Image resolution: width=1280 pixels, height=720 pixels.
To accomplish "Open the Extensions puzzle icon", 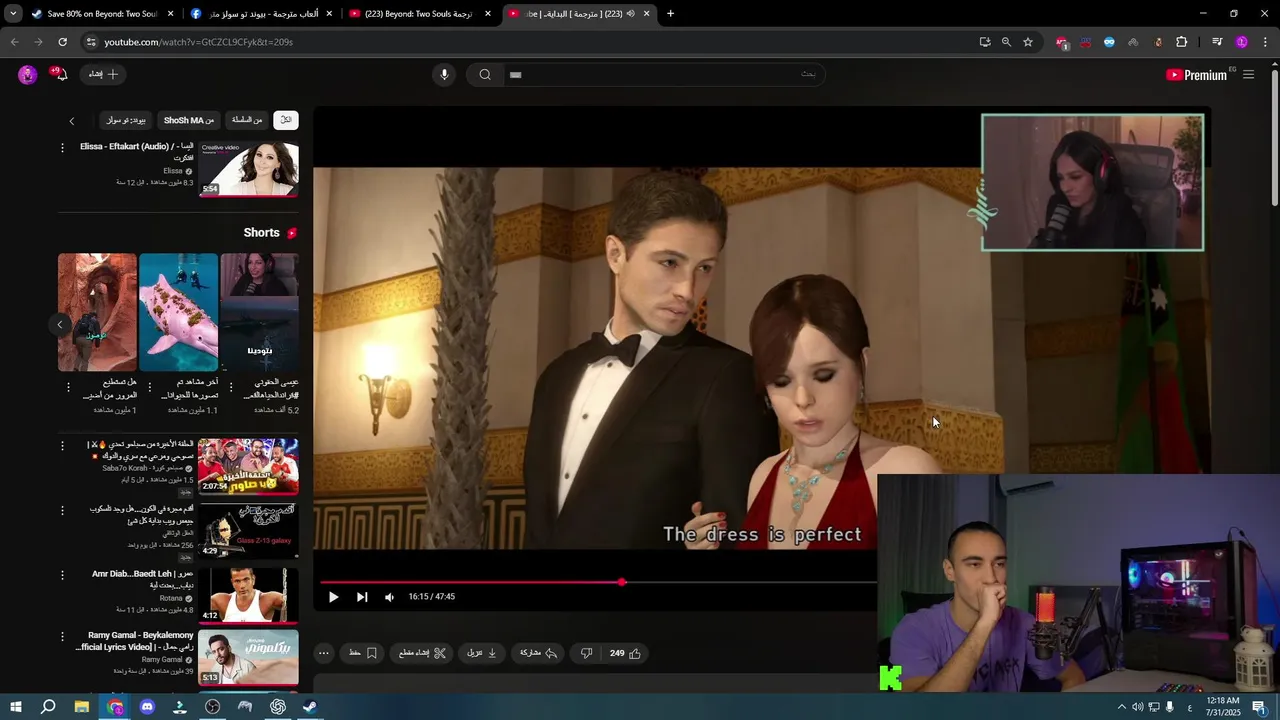I will (x=1182, y=42).
